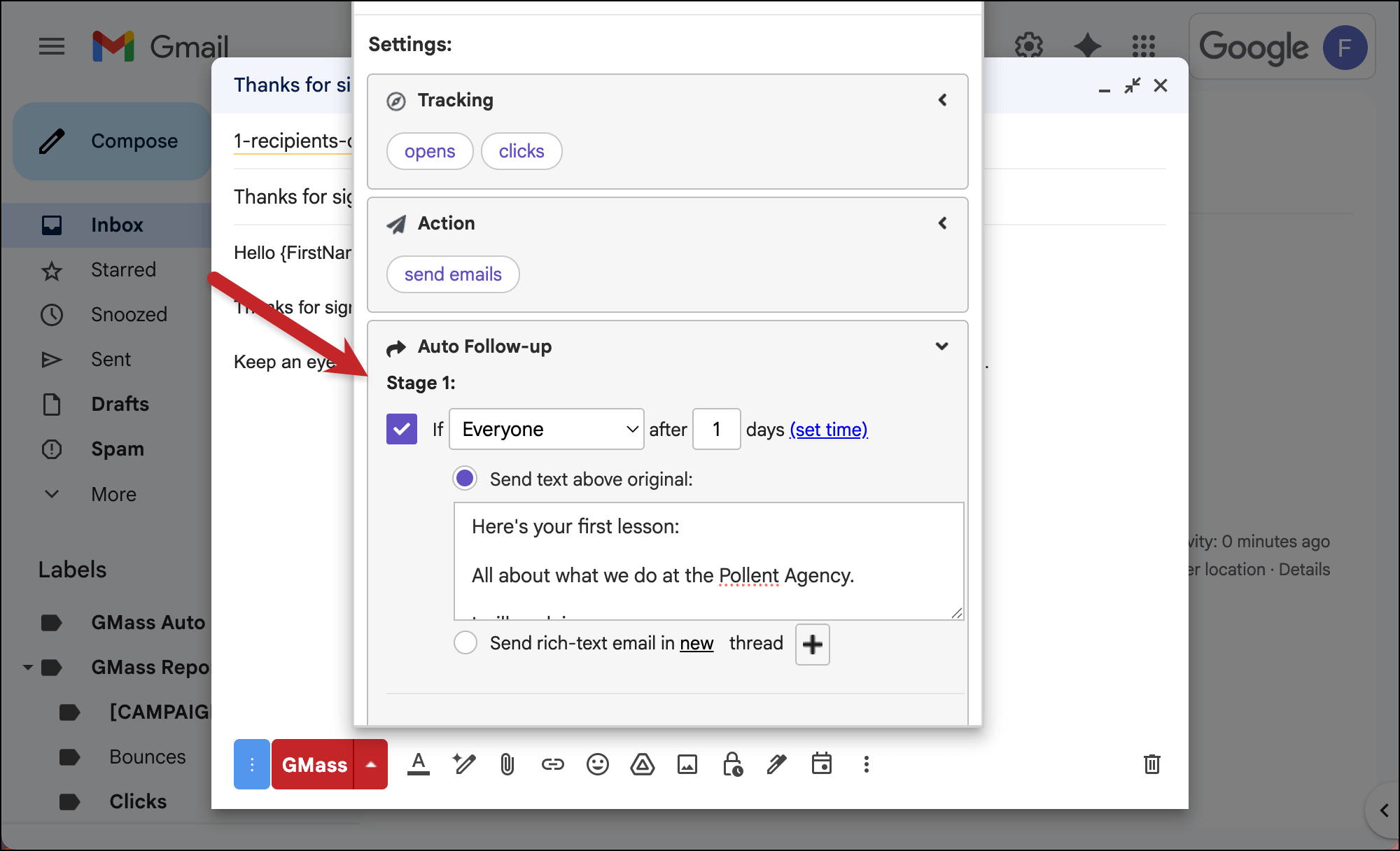Choose 'Send rich-text email in new thread'
This screenshot has height=851, width=1400.
point(465,642)
